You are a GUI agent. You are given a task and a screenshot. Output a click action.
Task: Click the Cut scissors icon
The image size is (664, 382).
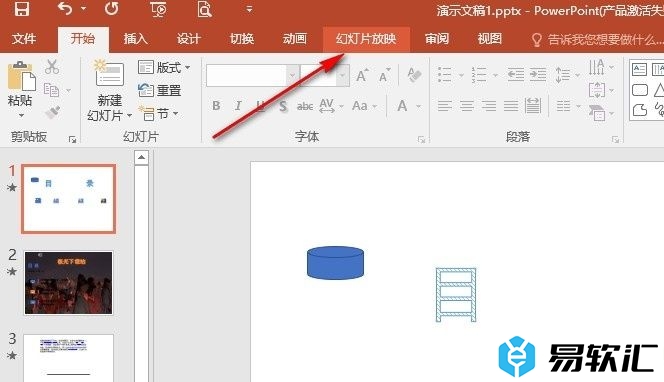pos(52,67)
